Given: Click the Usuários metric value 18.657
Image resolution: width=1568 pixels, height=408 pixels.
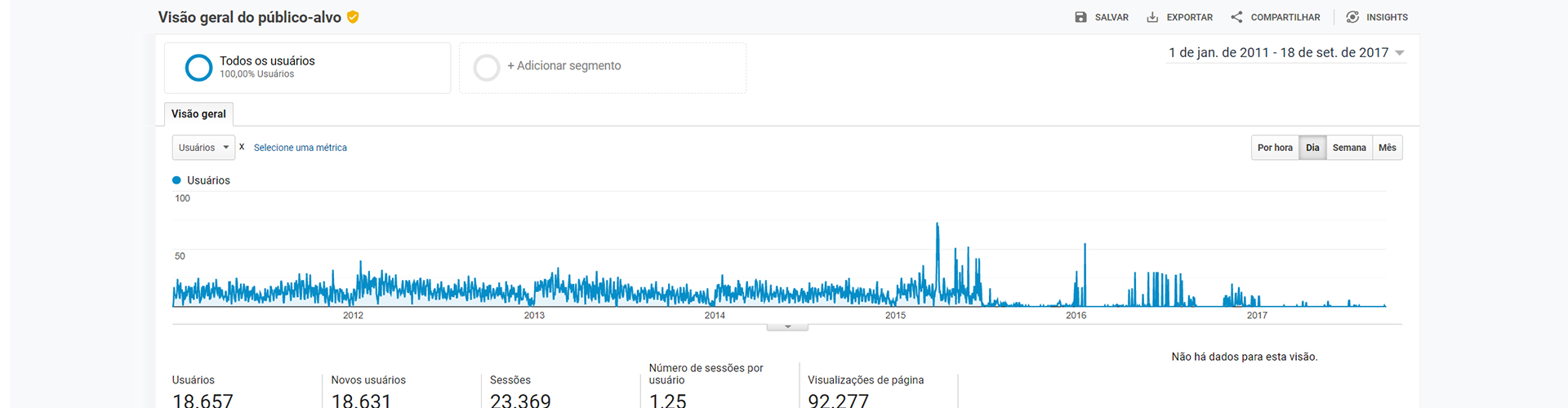Looking at the screenshot, I should pyautogui.click(x=203, y=401).
